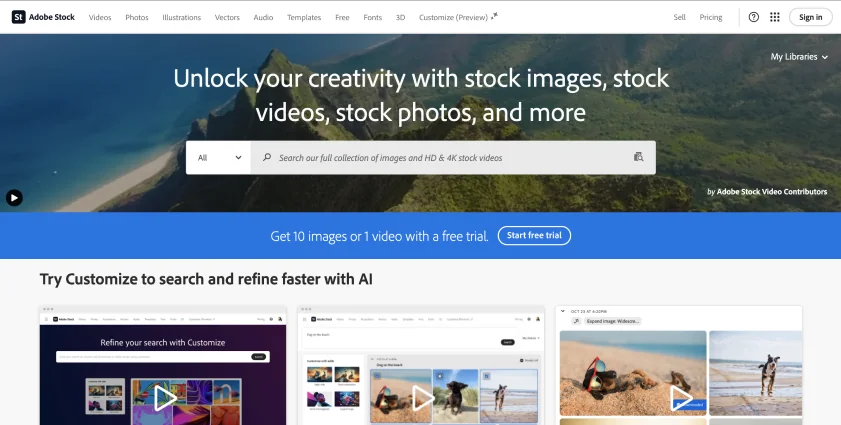Screen dimensions: 841x425
Task: Click the visual search camera icon
Action: click(x=638, y=157)
